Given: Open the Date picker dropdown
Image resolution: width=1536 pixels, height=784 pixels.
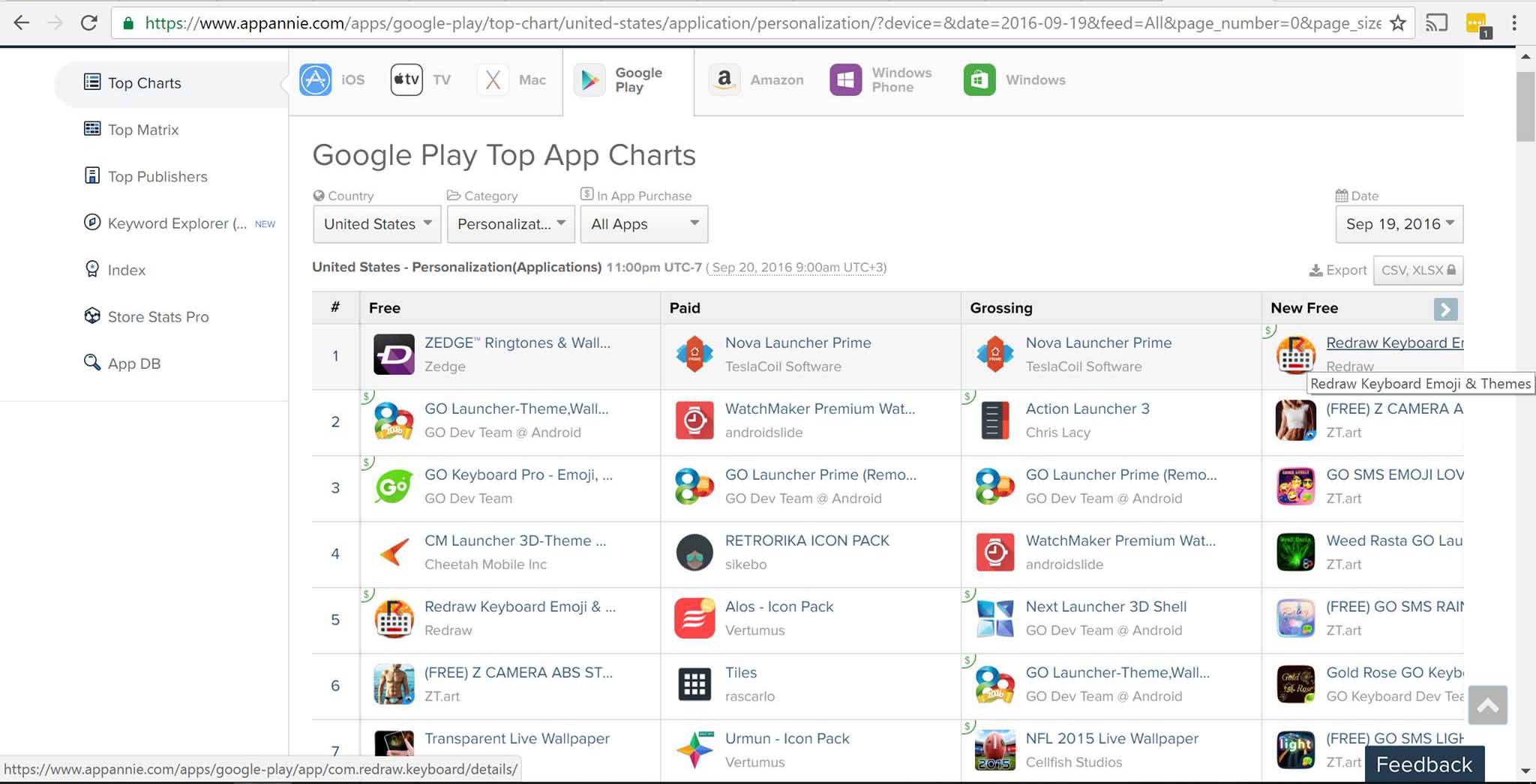Looking at the screenshot, I should (1399, 224).
